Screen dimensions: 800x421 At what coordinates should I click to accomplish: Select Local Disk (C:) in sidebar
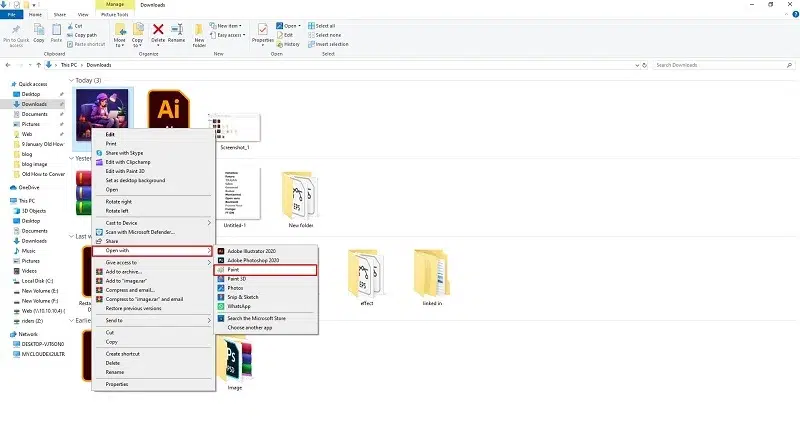click(x=33, y=281)
